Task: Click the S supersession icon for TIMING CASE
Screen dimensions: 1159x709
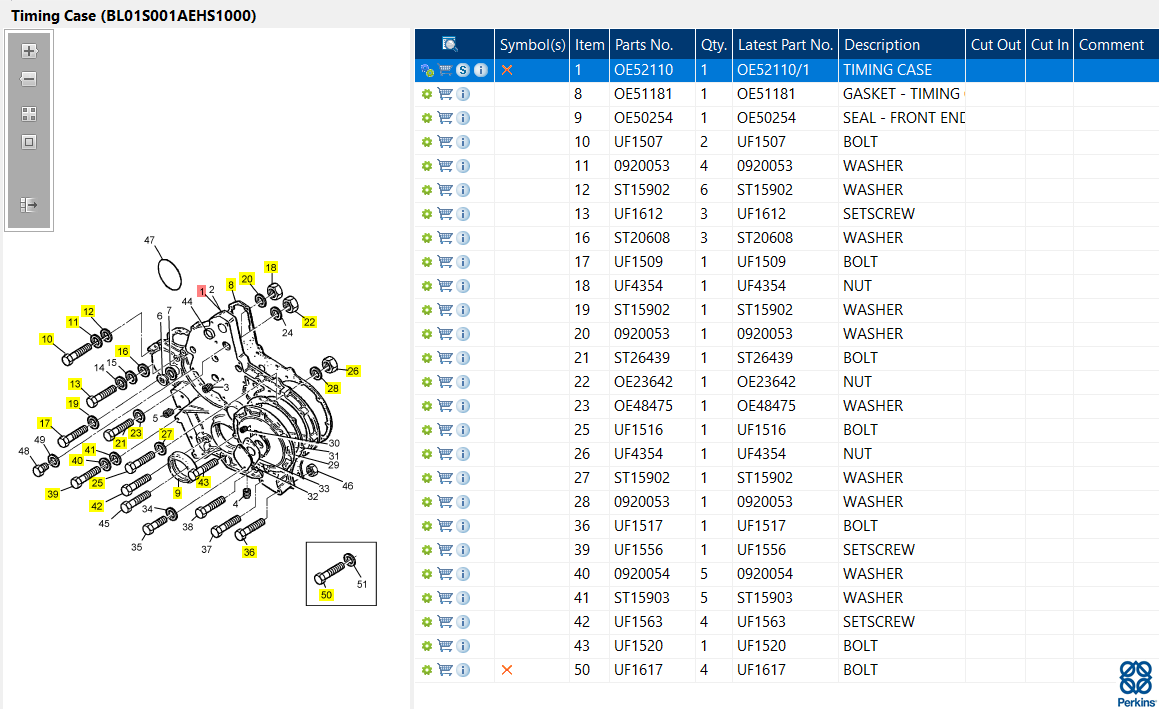Action: (463, 70)
